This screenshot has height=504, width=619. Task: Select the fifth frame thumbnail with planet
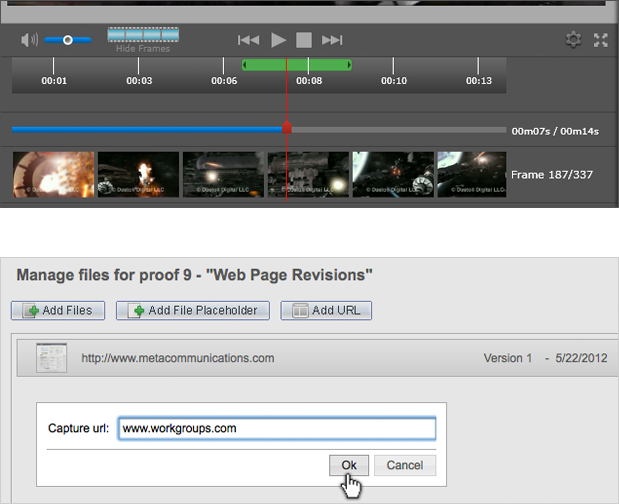tap(393, 174)
